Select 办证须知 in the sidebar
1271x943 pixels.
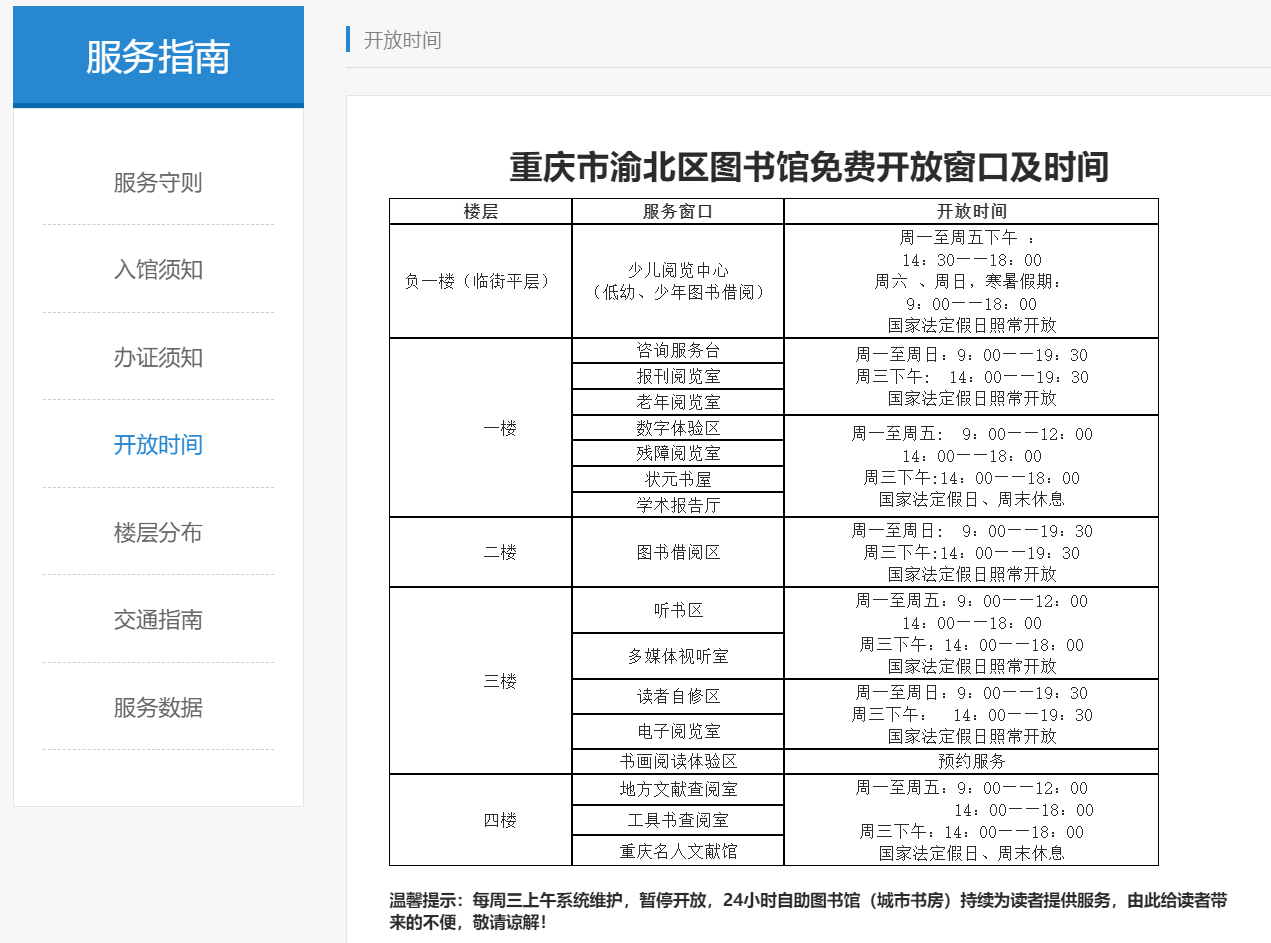point(158,358)
